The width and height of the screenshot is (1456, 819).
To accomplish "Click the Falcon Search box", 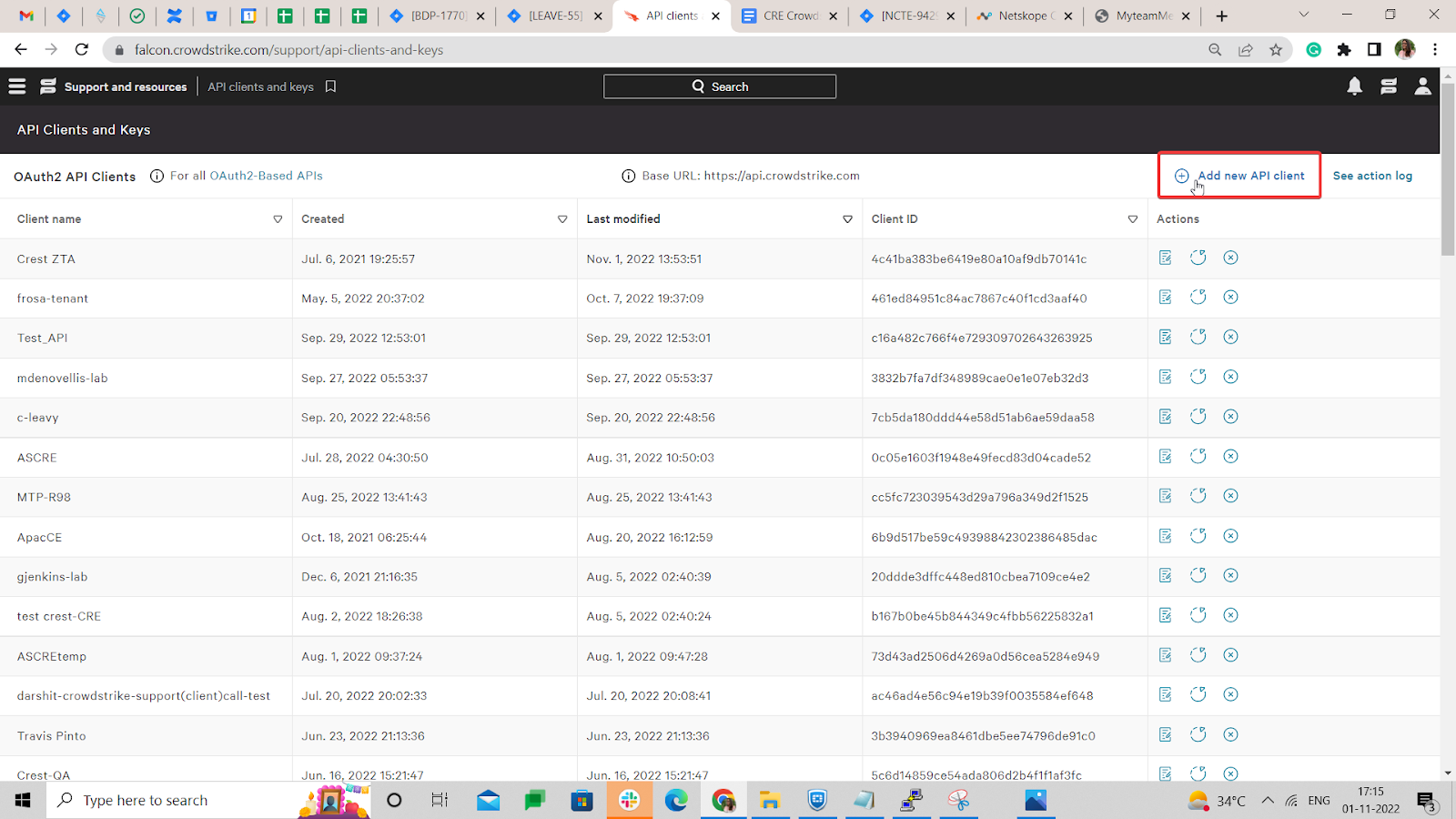I will (720, 86).
